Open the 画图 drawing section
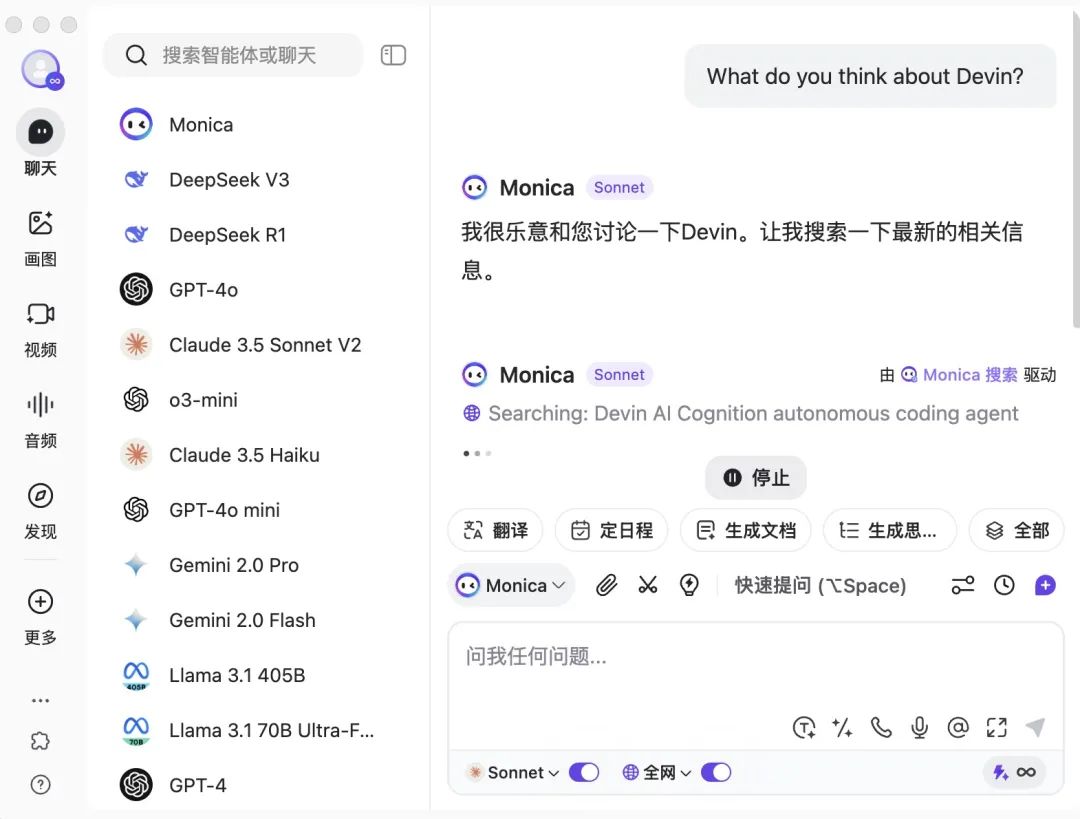 click(40, 238)
